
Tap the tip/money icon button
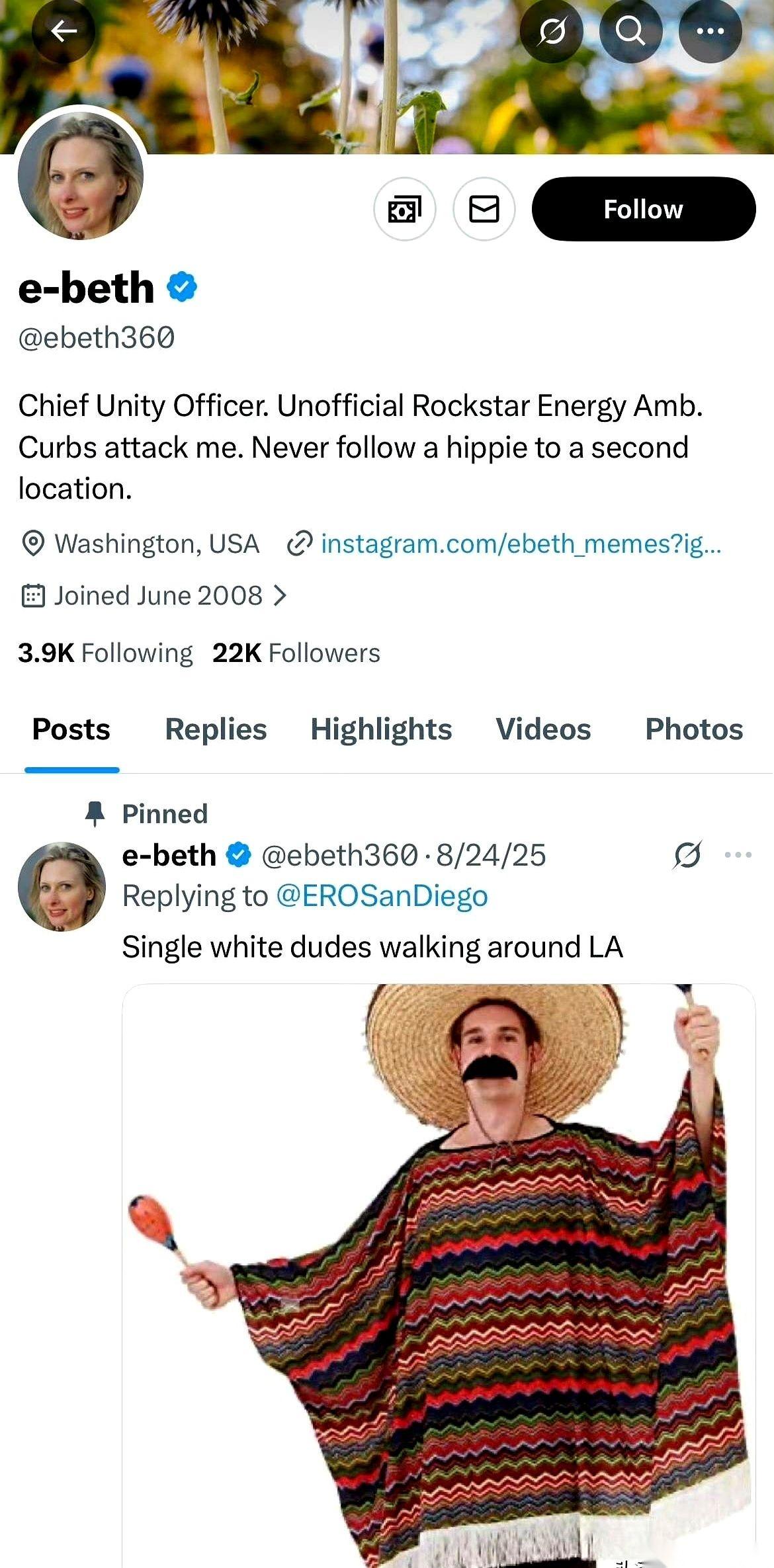(x=405, y=210)
